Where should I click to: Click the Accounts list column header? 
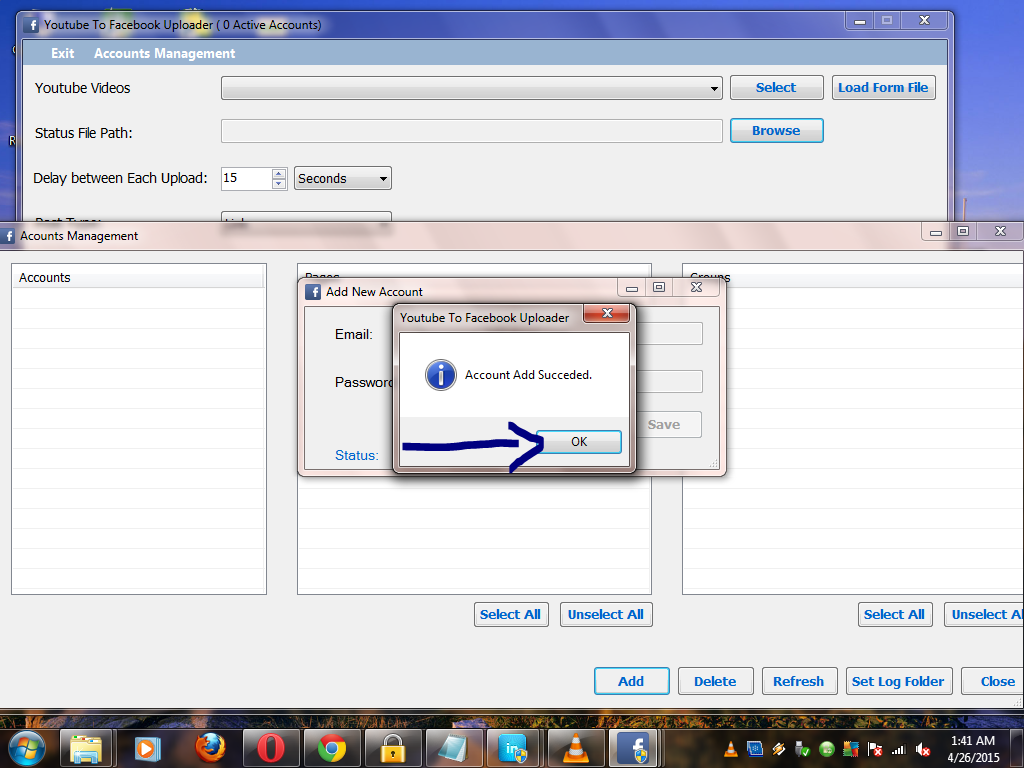click(138, 278)
